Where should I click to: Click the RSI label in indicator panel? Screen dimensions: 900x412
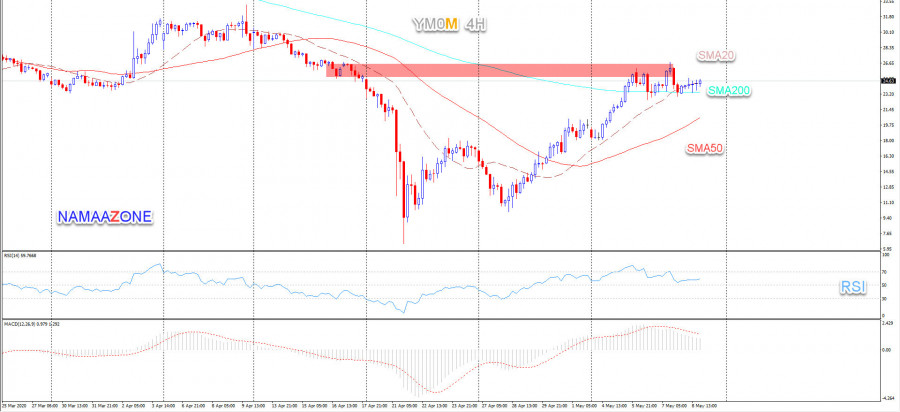coord(852,287)
